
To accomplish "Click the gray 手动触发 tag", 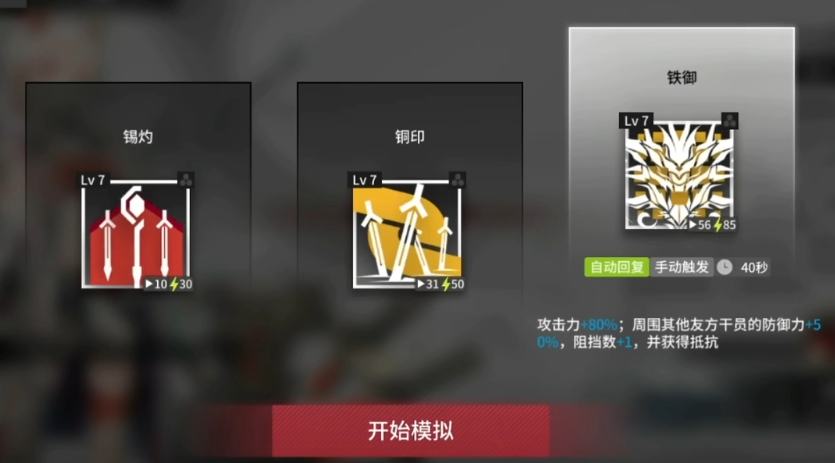I will coord(682,267).
